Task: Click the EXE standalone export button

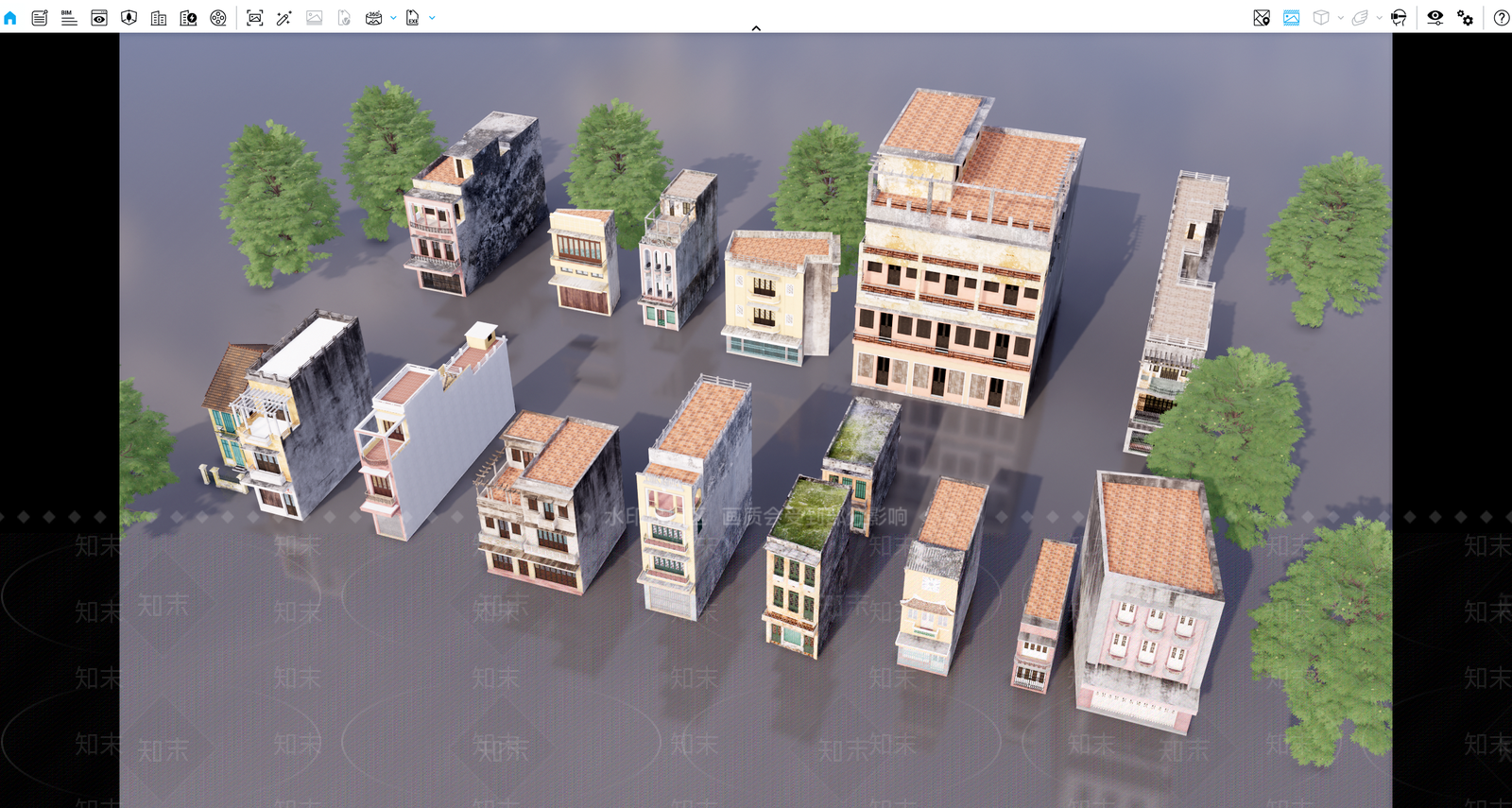Action: pyautogui.click(x=413, y=18)
